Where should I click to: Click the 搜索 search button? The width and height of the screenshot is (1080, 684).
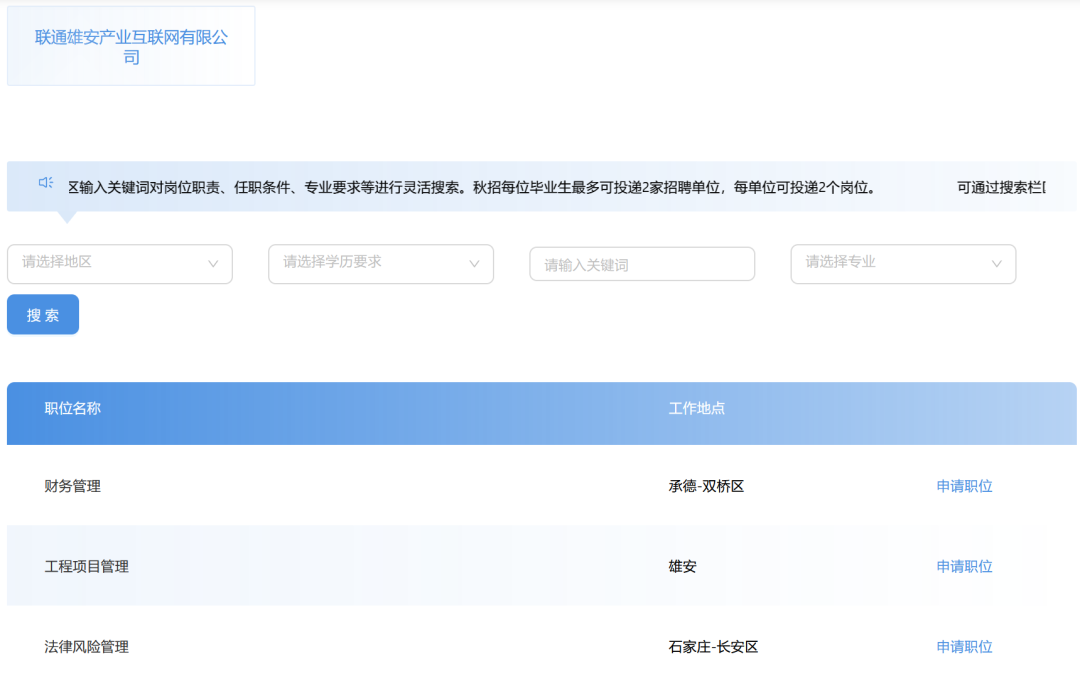[43, 315]
